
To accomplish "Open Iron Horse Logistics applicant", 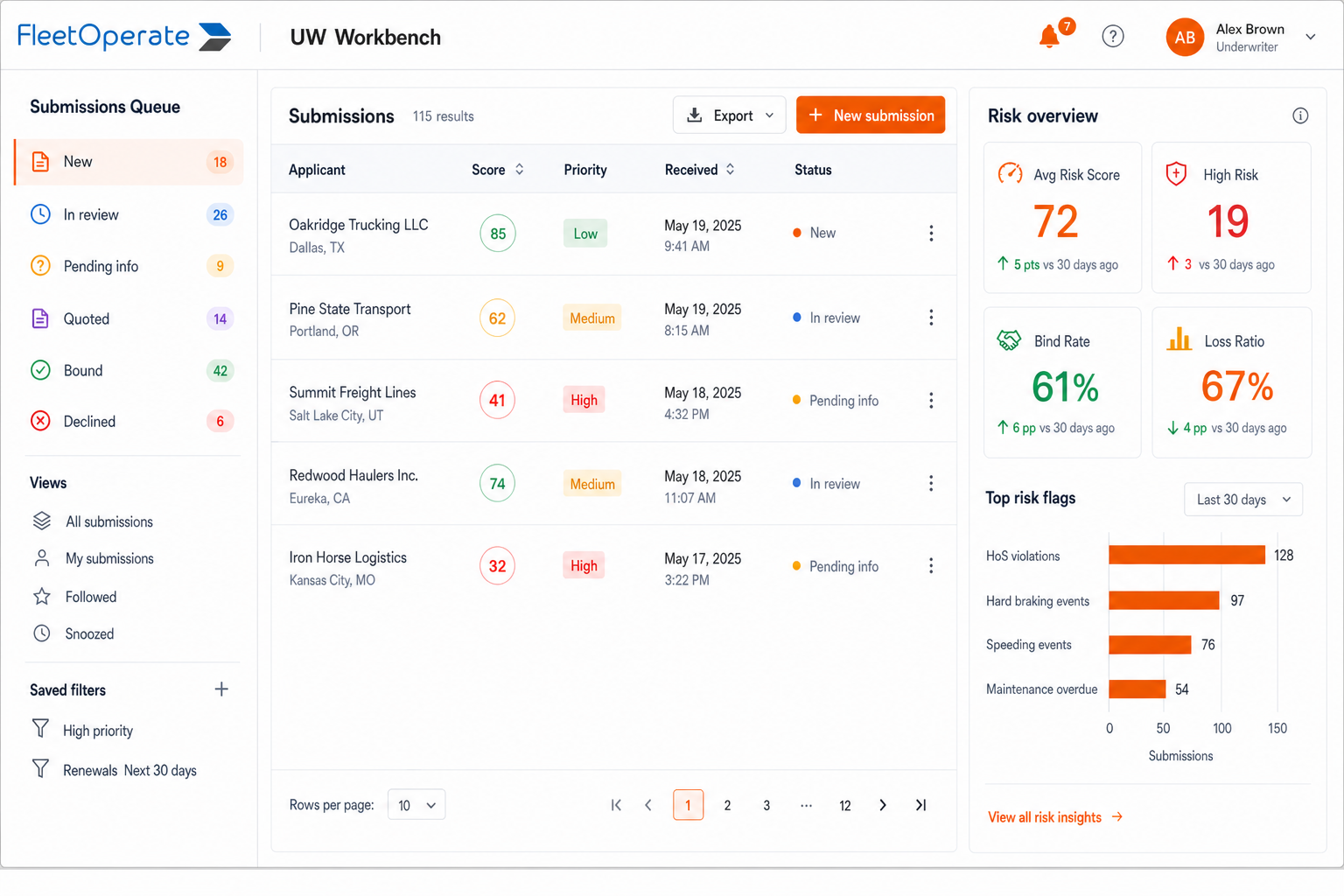I will tap(348, 557).
